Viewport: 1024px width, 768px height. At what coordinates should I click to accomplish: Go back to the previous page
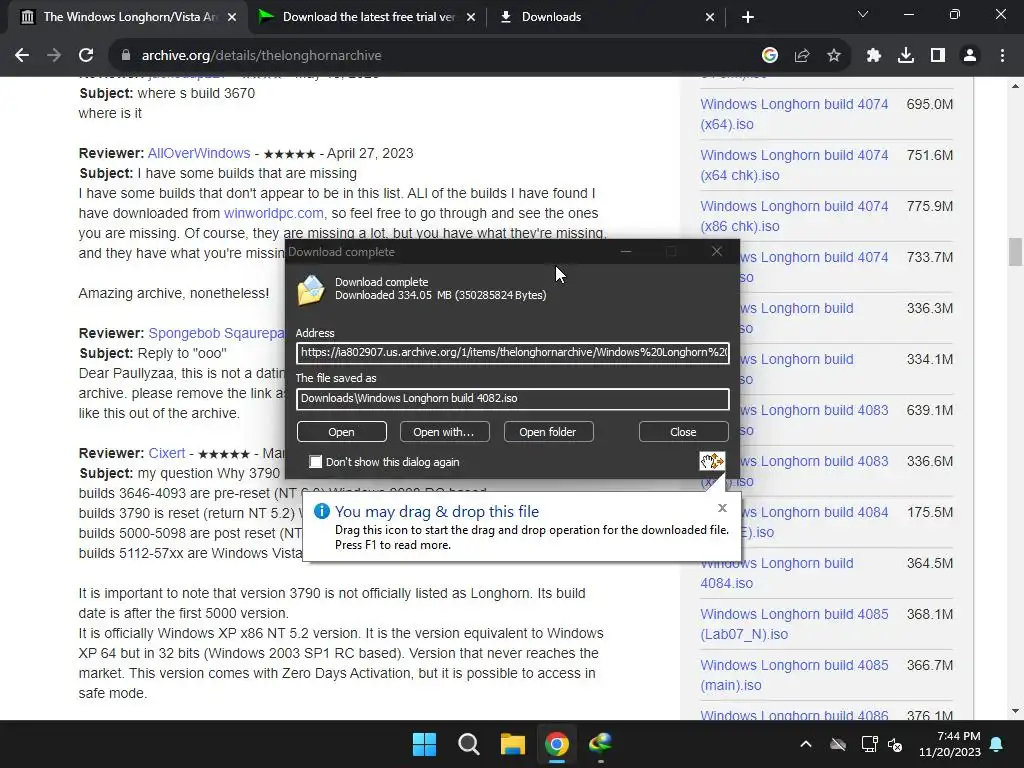pos(22,56)
